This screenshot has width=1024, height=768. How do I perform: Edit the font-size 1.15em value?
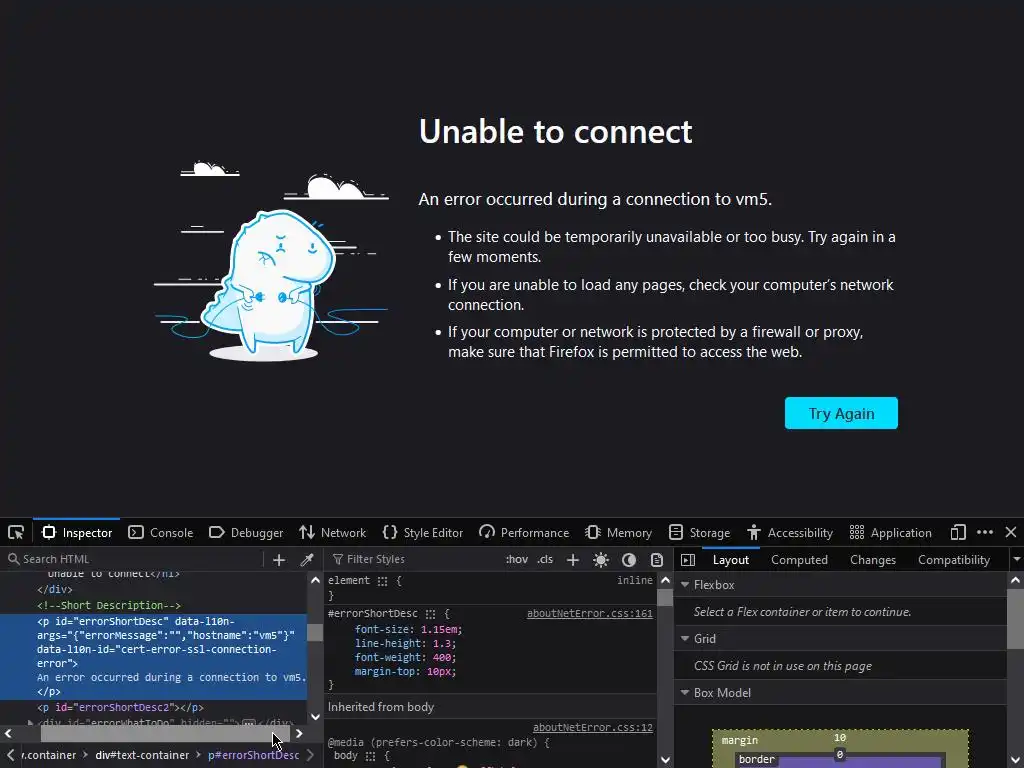[x=441, y=630]
